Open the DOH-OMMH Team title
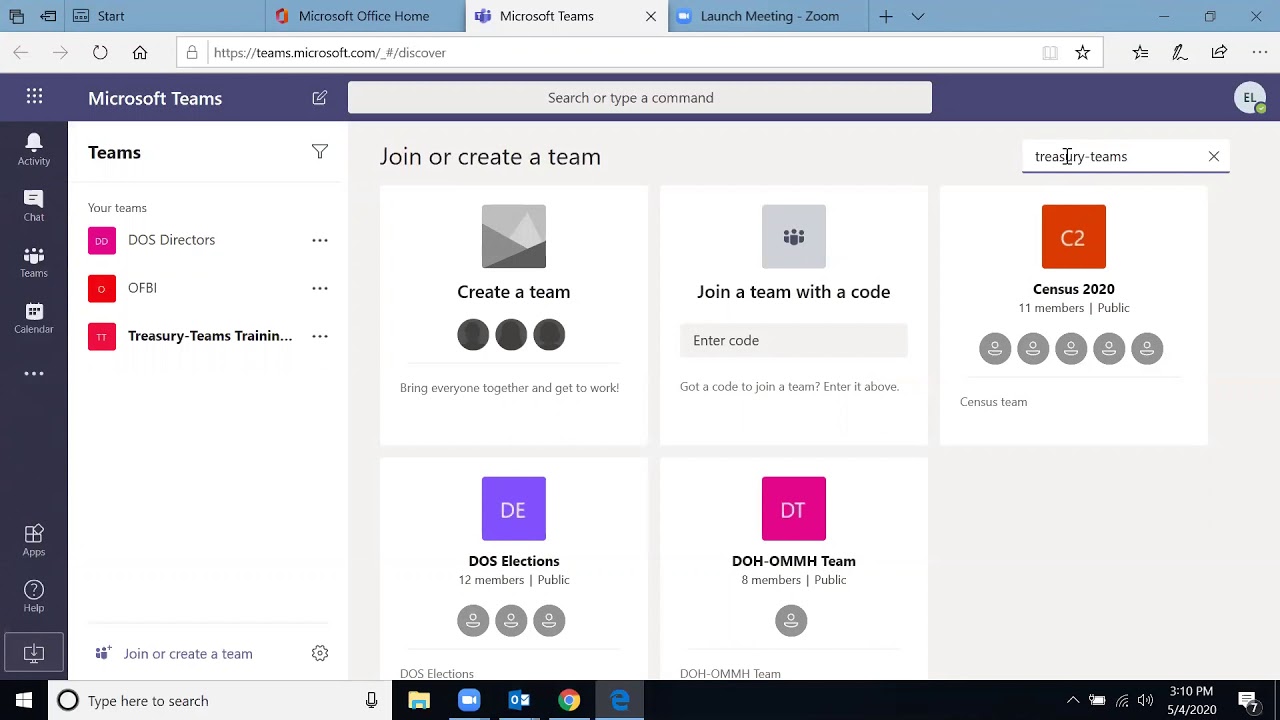Image resolution: width=1280 pixels, height=720 pixels. [x=794, y=561]
